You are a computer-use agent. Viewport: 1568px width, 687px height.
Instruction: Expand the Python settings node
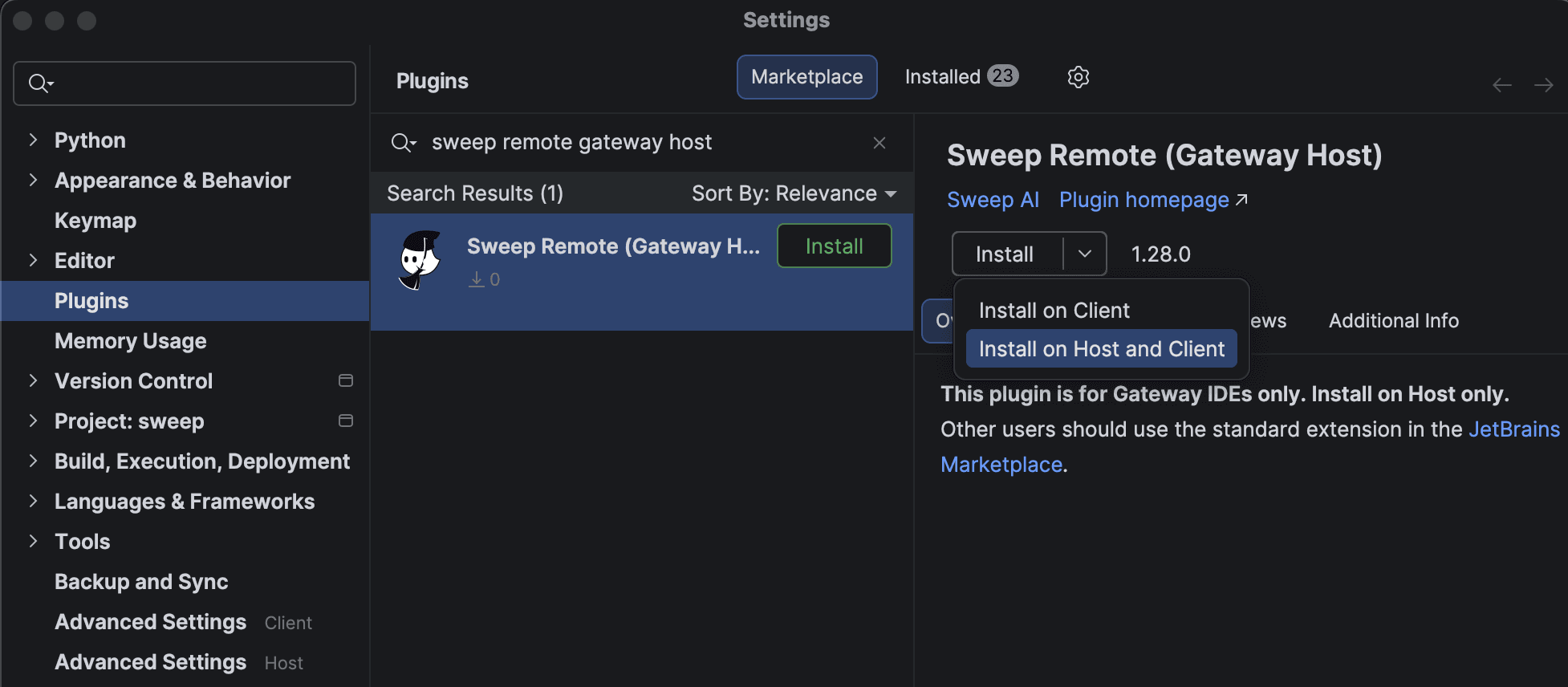pyautogui.click(x=33, y=140)
